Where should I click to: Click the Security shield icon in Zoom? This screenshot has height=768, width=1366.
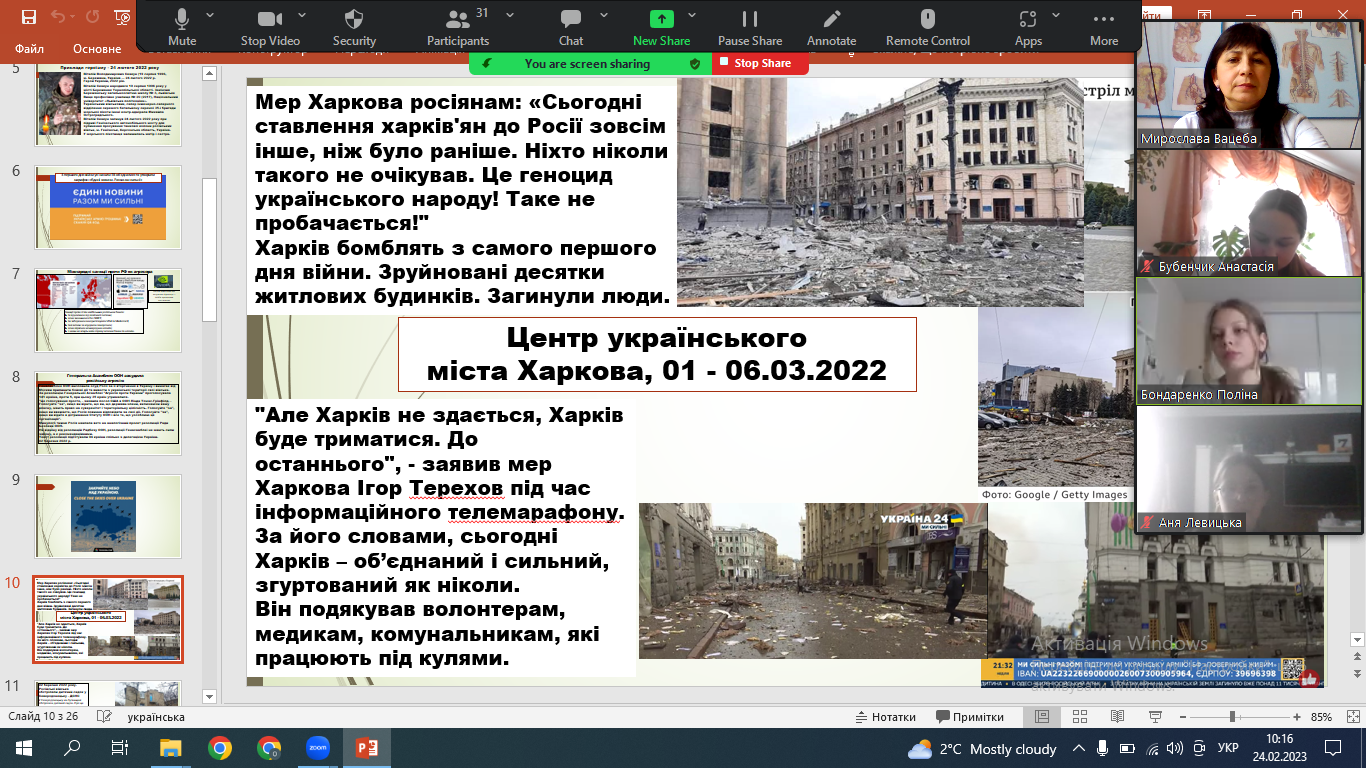tap(354, 19)
